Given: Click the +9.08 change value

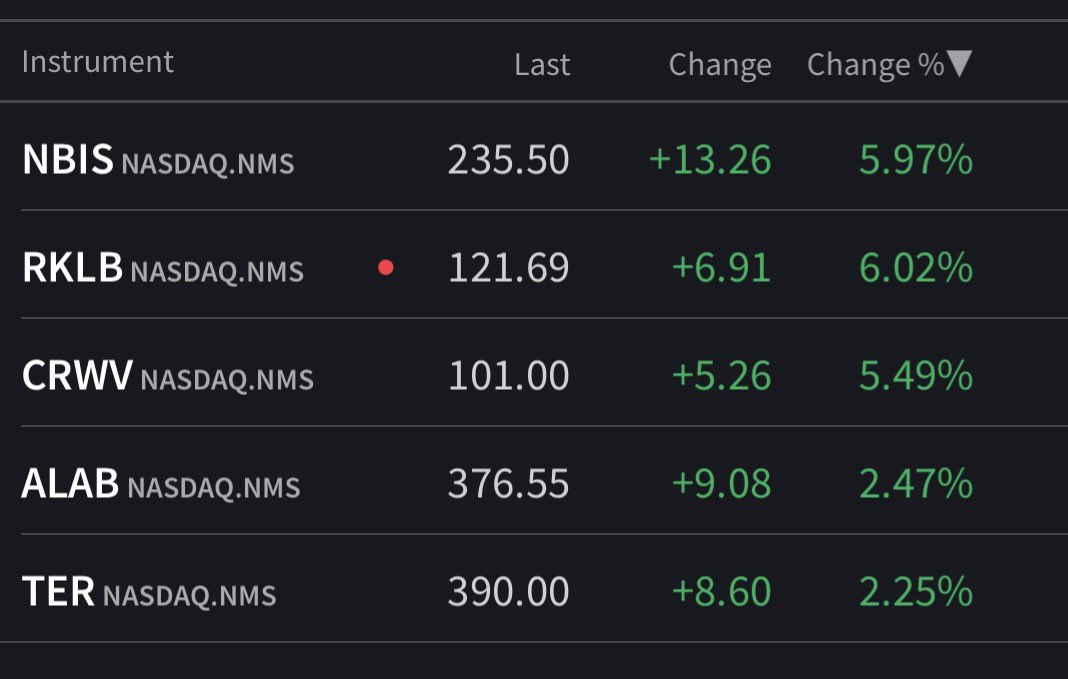Looking at the screenshot, I should [x=721, y=484].
